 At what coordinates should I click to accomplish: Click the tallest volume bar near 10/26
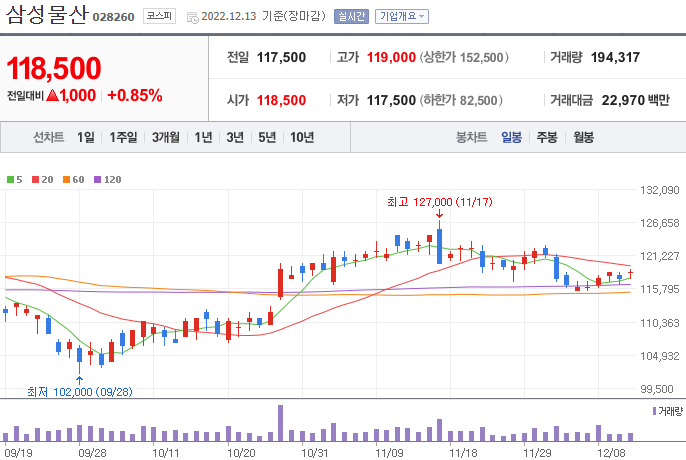point(280,423)
